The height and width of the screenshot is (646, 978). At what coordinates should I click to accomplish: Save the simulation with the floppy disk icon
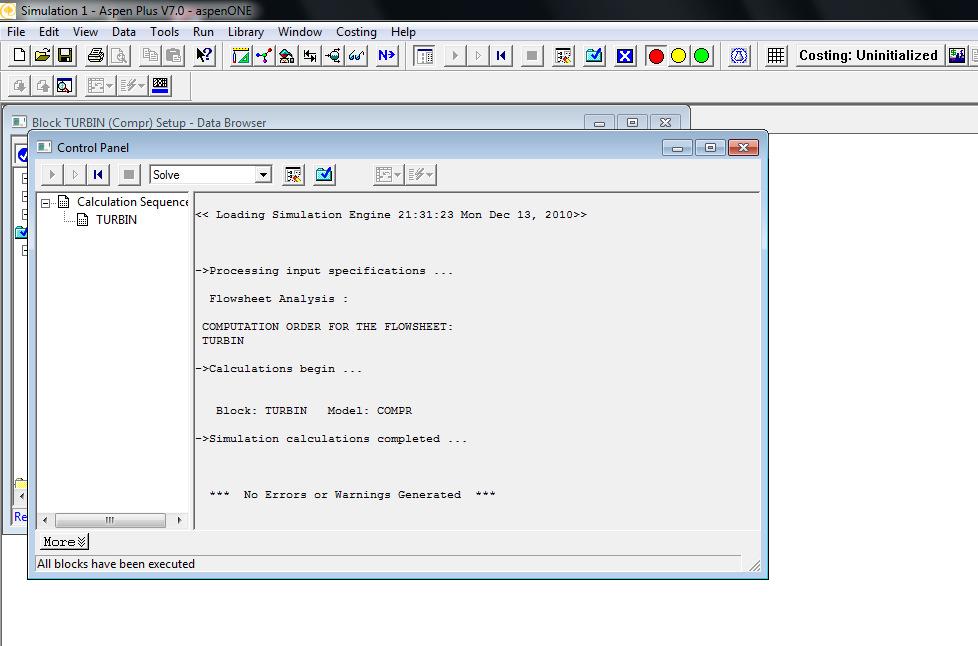65,55
